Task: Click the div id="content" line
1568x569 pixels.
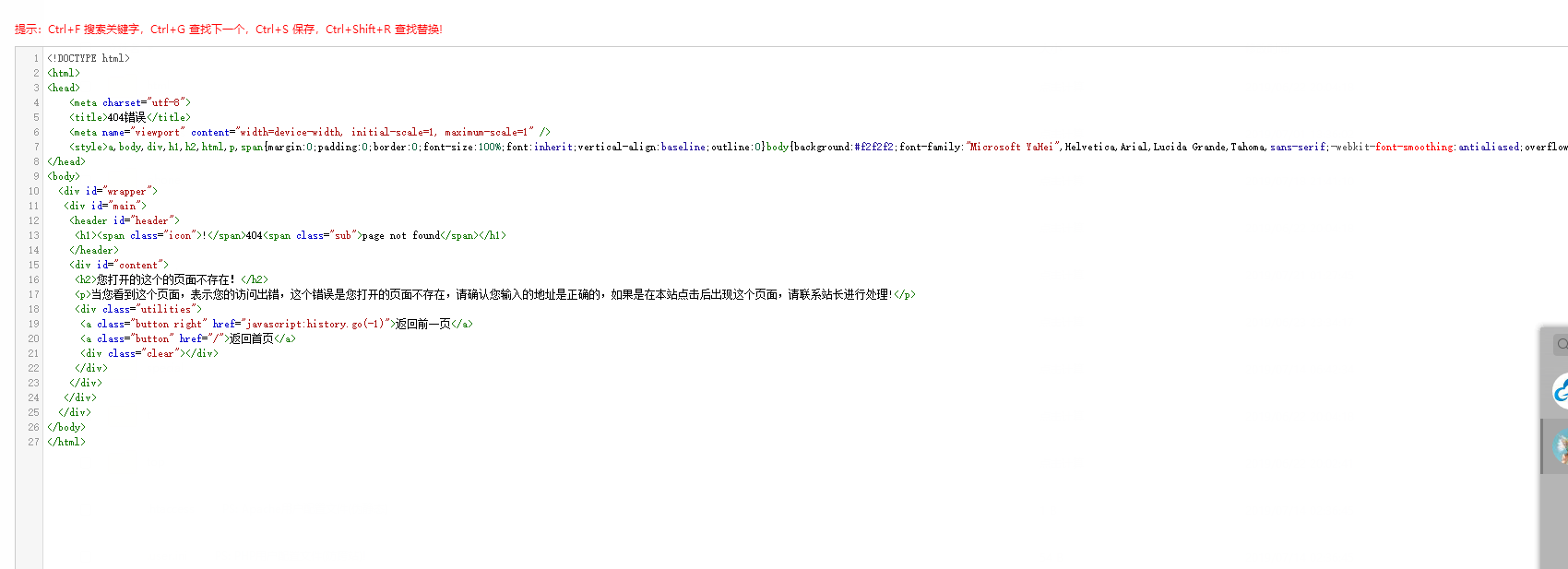Action: 119,265
